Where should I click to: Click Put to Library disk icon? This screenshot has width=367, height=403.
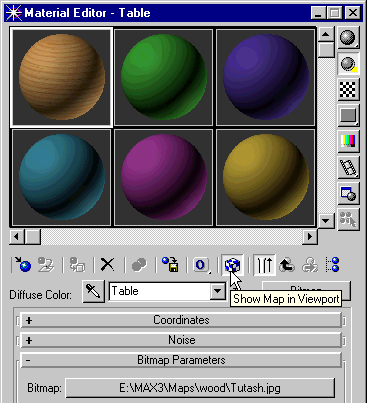(x=171, y=265)
